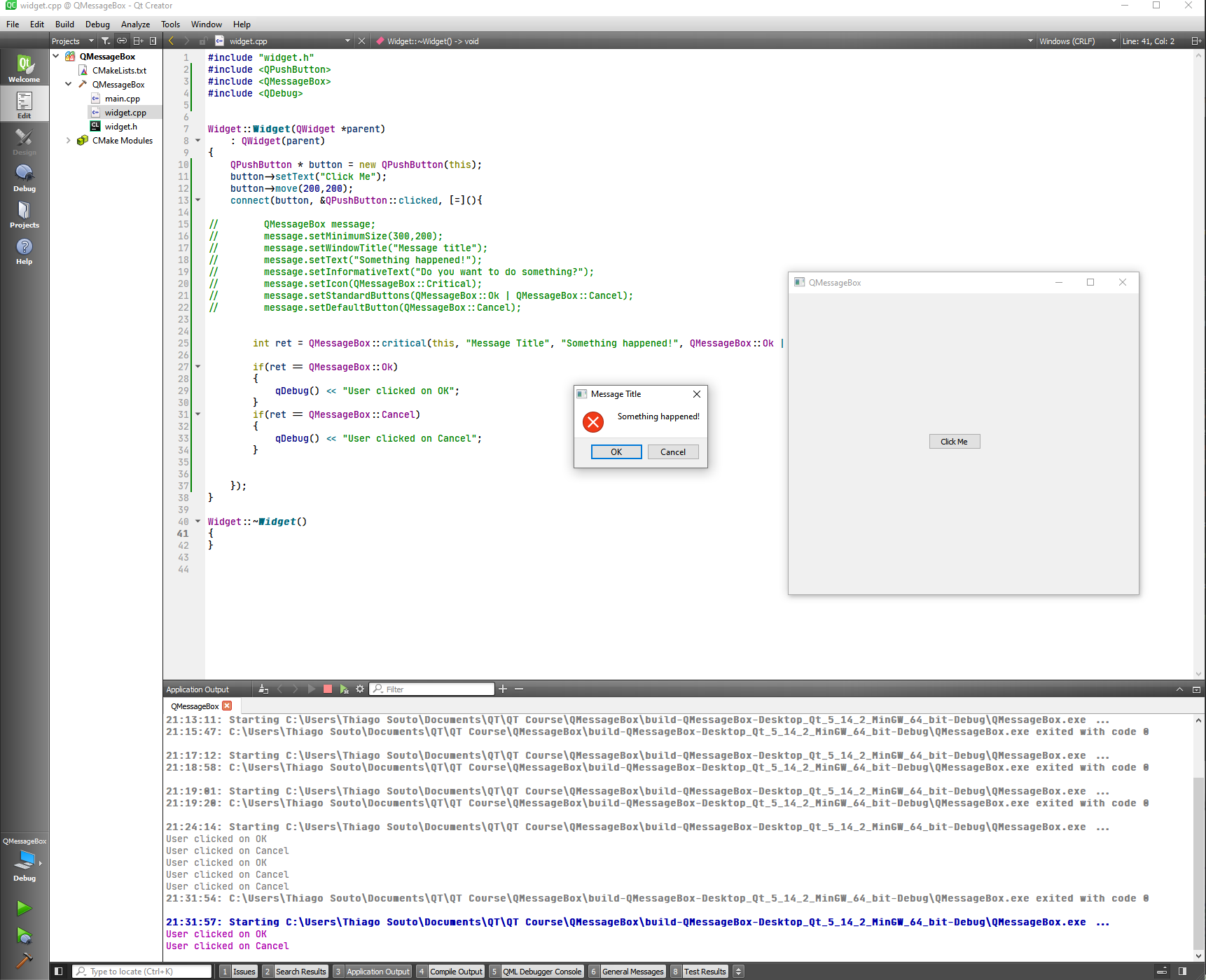
Task: Open the Design mode
Action: click(x=25, y=141)
